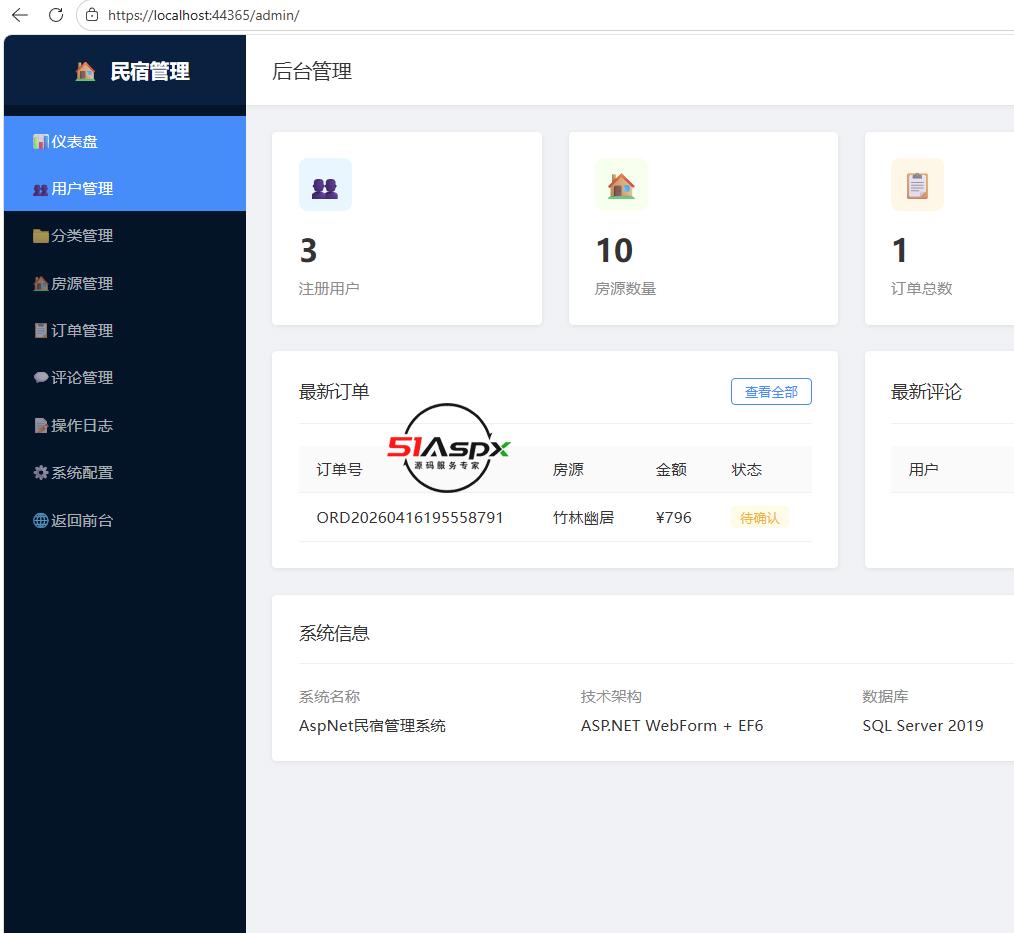The height and width of the screenshot is (933, 1014).
Task: Click the 用户管理 people icon in the sidebar
Action: point(41,189)
